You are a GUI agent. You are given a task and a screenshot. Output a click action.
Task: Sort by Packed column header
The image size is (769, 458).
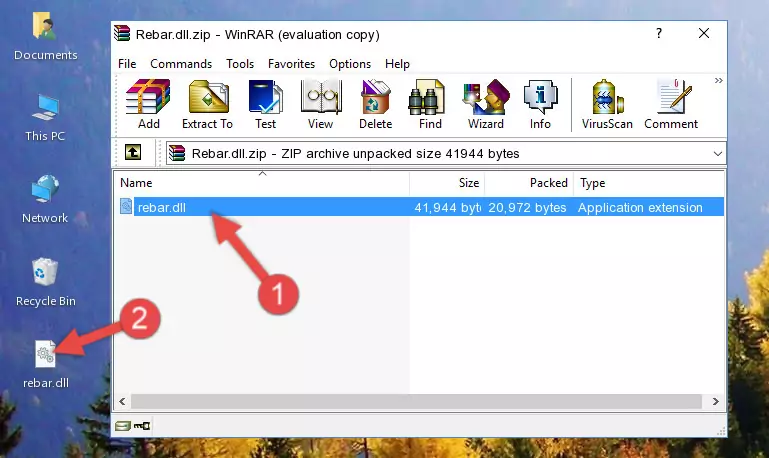(x=529, y=183)
